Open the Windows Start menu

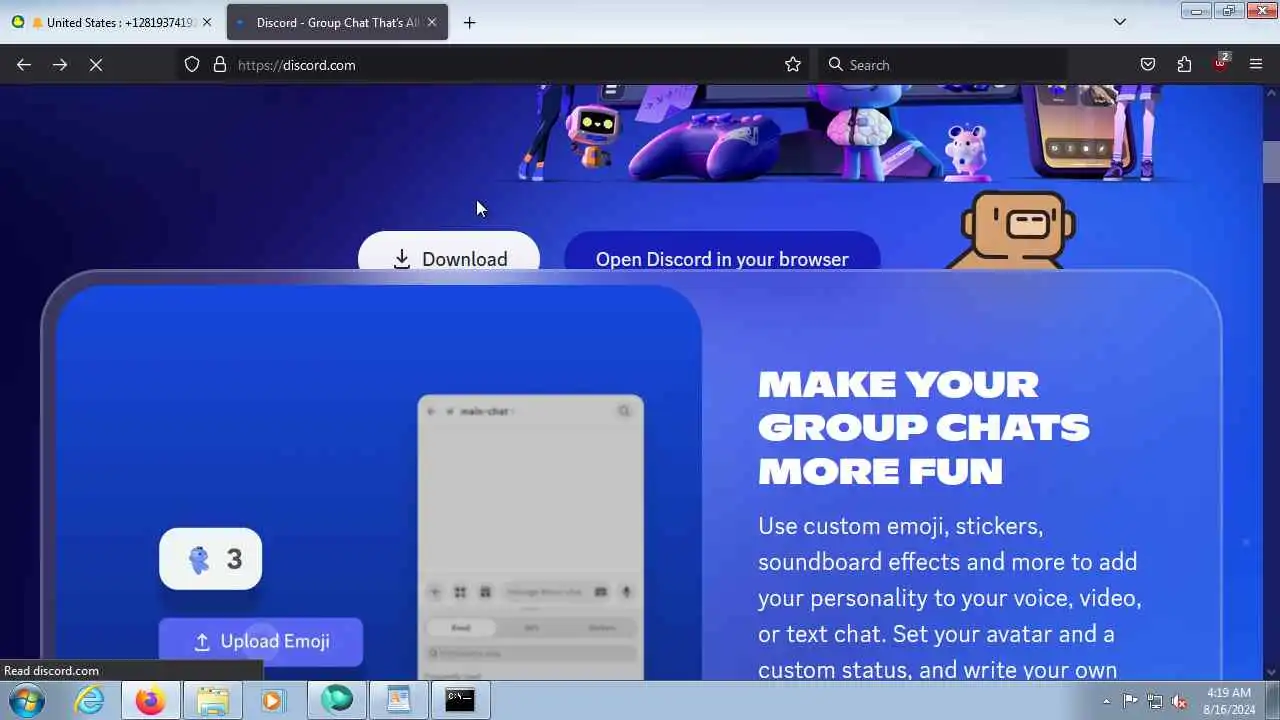tap(28, 700)
